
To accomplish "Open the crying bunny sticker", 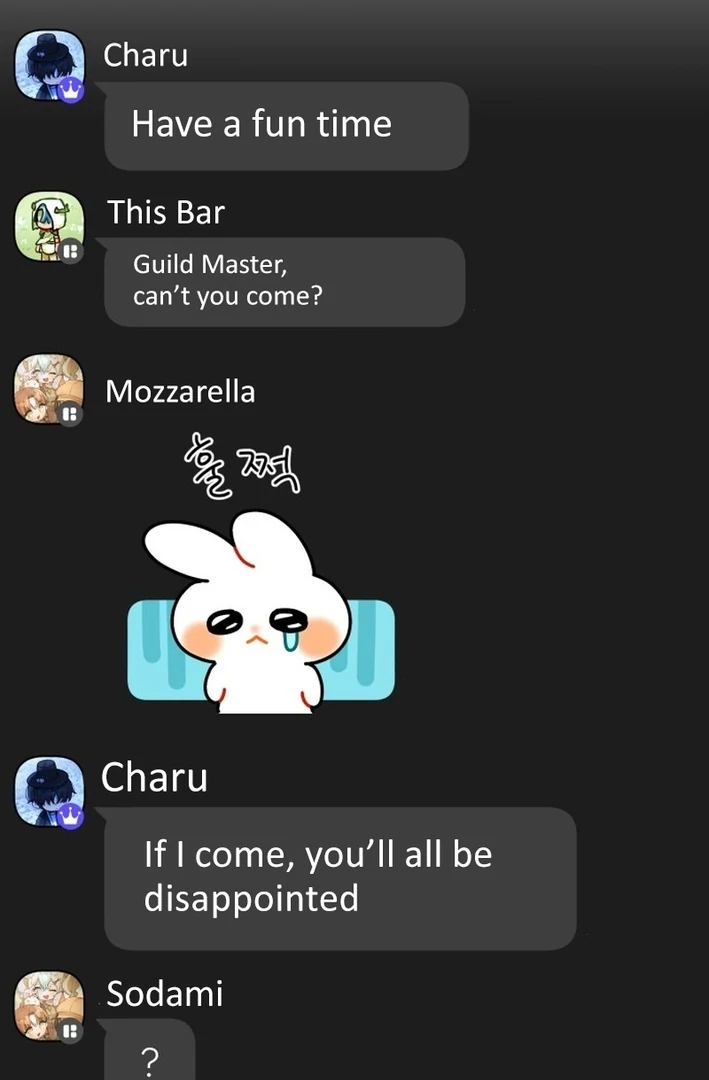I will tap(261, 573).
